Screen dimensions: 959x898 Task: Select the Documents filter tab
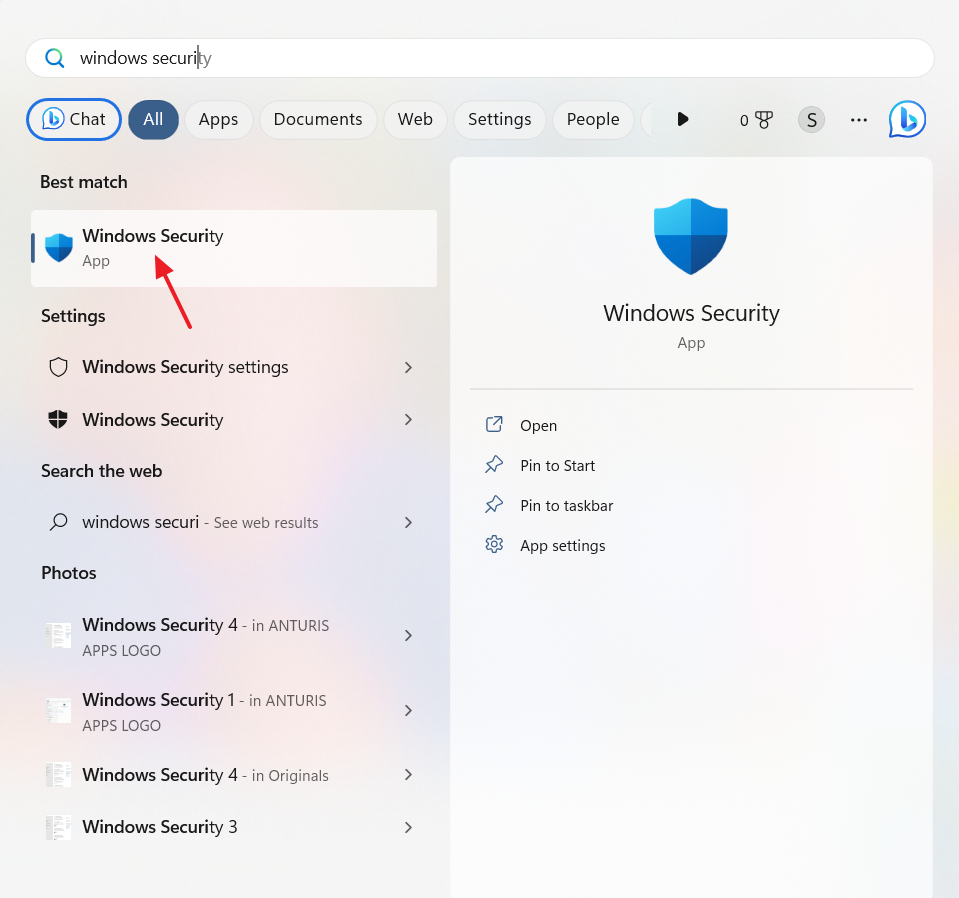tap(318, 120)
